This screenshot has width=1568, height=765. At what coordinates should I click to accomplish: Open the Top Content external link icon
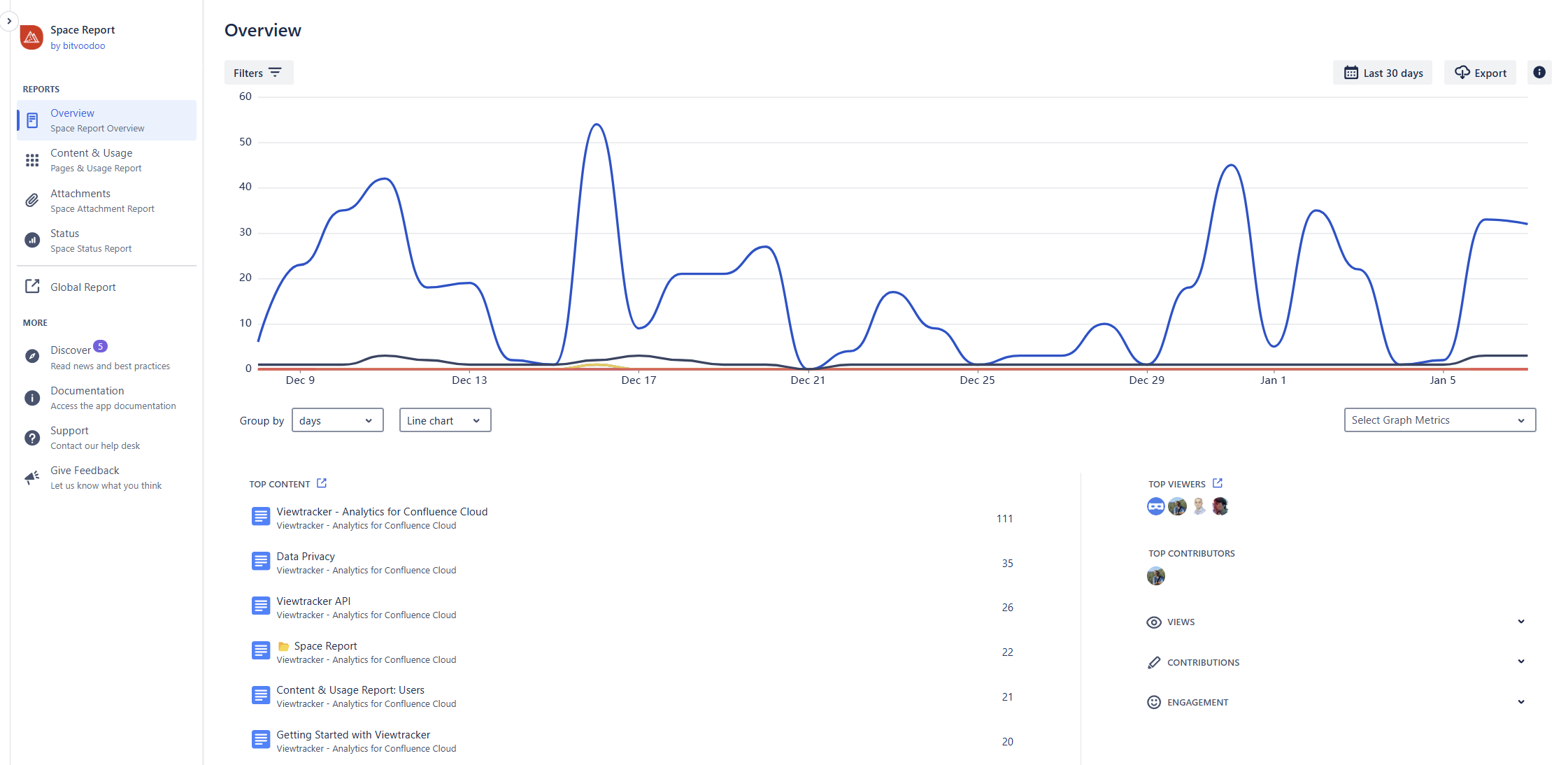pos(322,483)
